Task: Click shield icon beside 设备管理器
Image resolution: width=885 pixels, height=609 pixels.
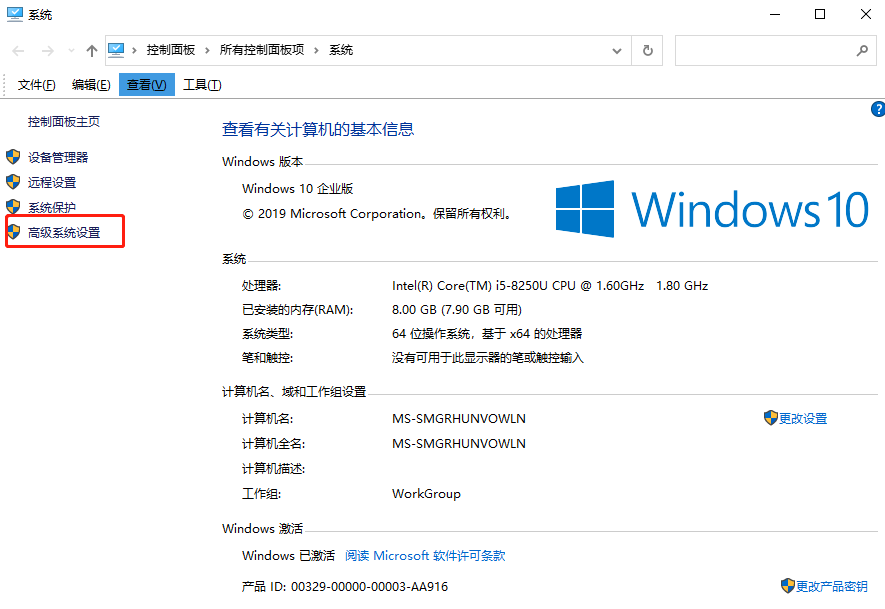Action: [13, 157]
